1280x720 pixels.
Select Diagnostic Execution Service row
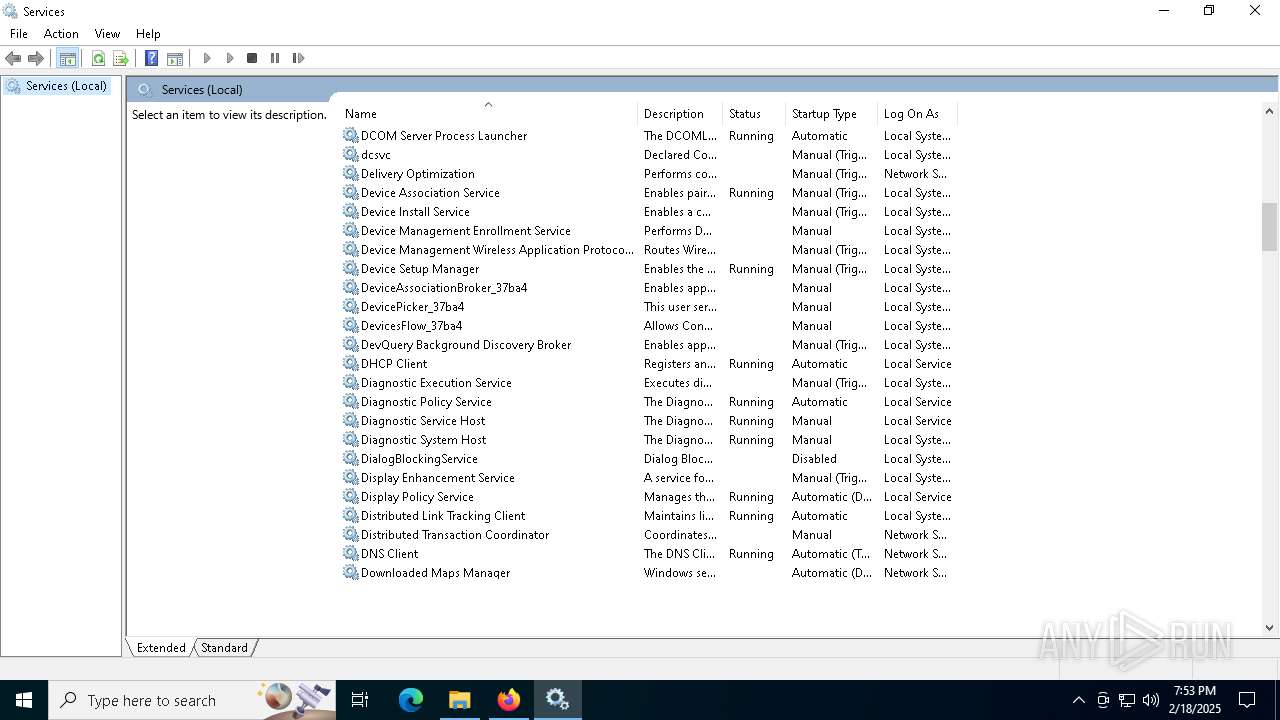tap(648, 382)
